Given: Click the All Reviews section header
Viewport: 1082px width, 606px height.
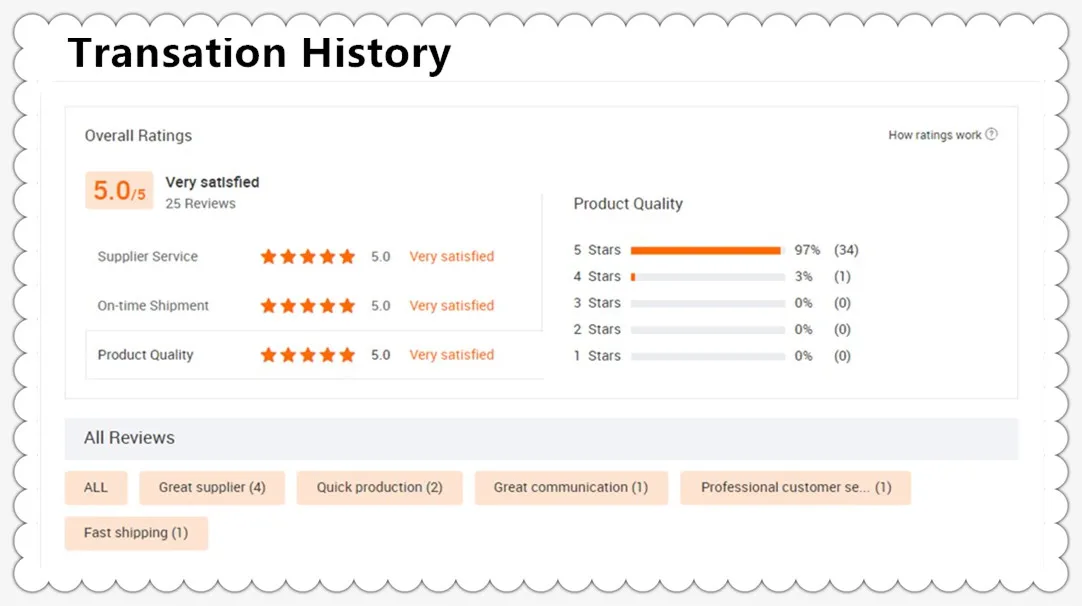Looking at the screenshot, I should pos(129,438).
